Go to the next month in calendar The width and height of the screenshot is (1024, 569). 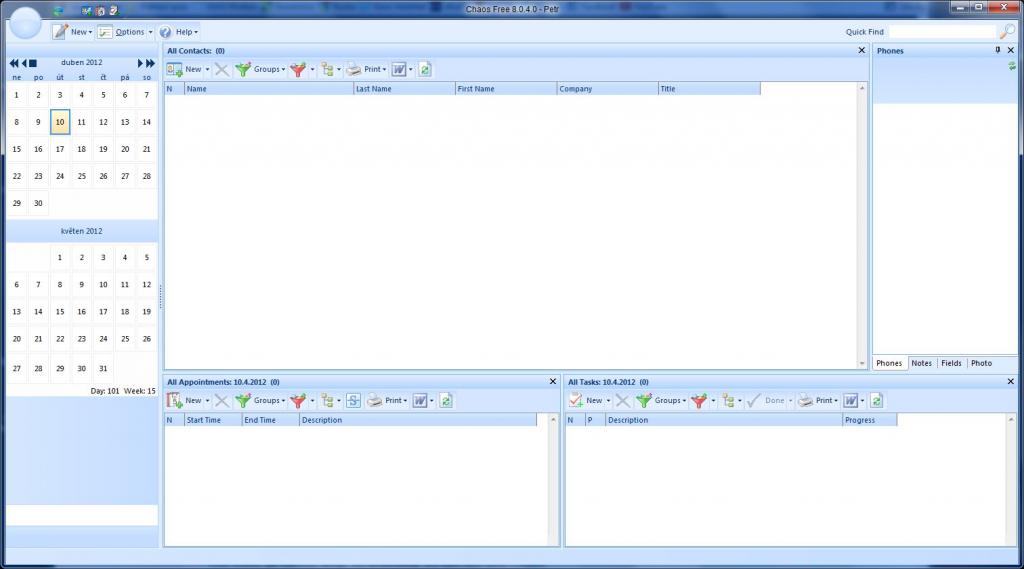click(x=139, y=63)
